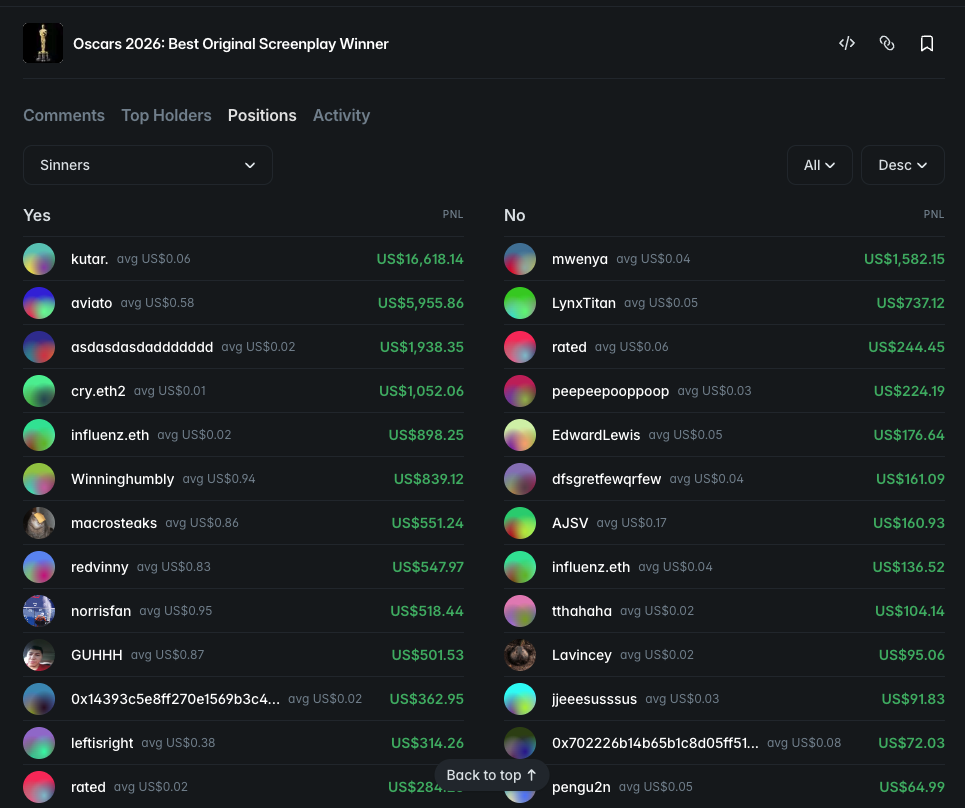
Task: Switch to the Comments tab
Action: click(x=64, y=115)
